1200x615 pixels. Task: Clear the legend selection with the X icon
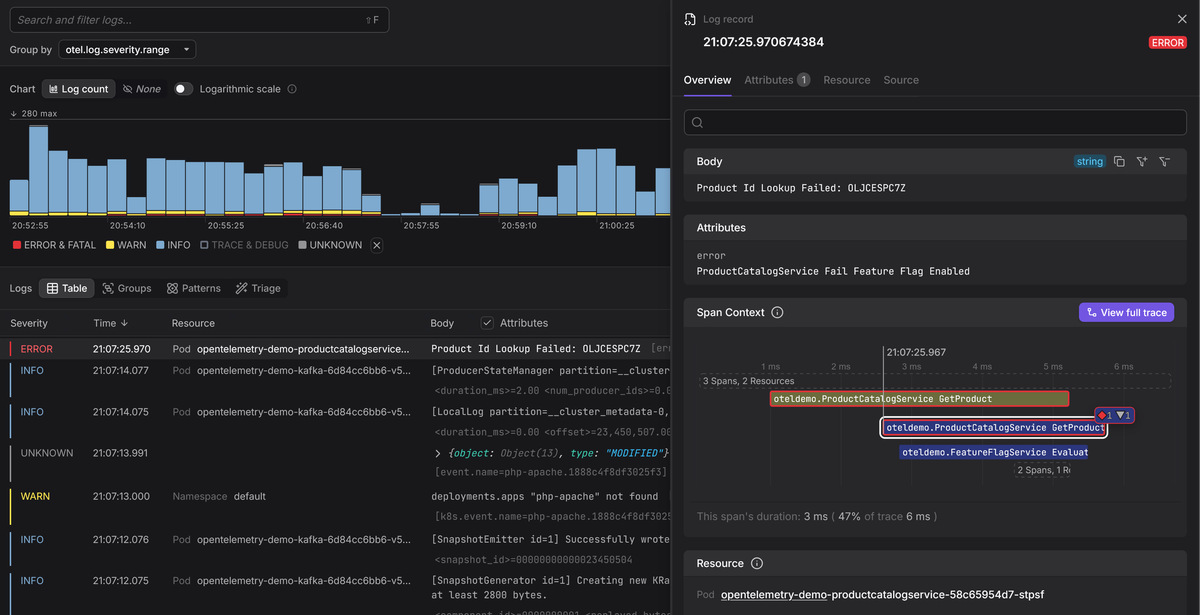tap(377, 245)
